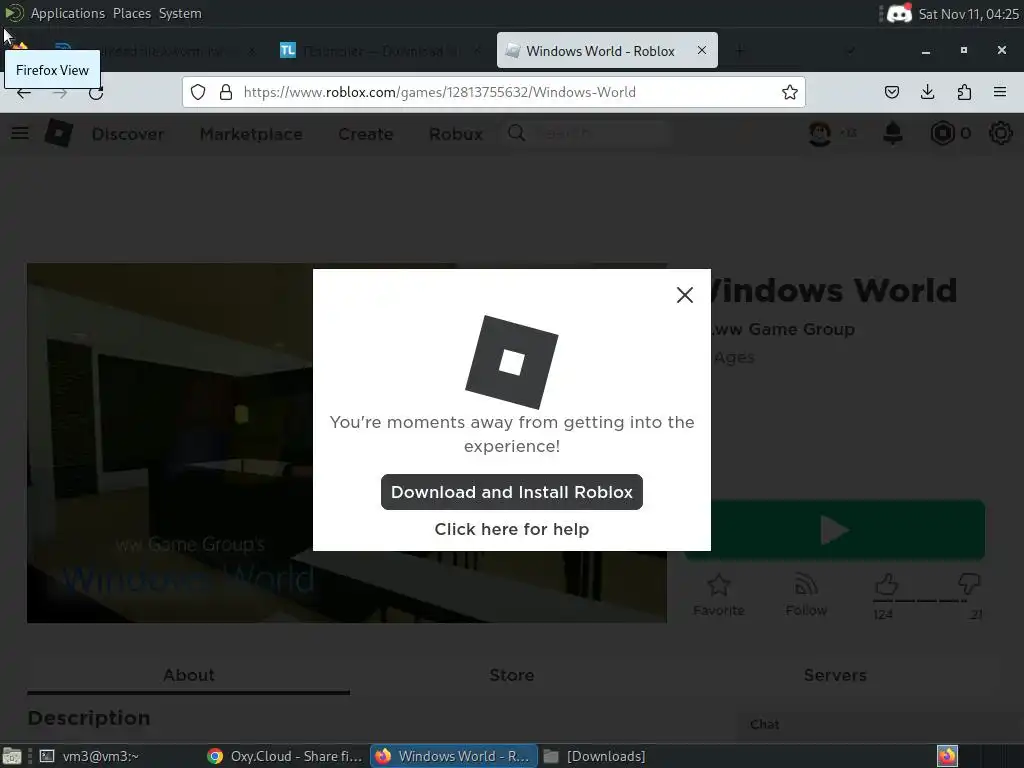Open the Discover page
Screen dimensions: 1024x768
click(x=127, y=134)
